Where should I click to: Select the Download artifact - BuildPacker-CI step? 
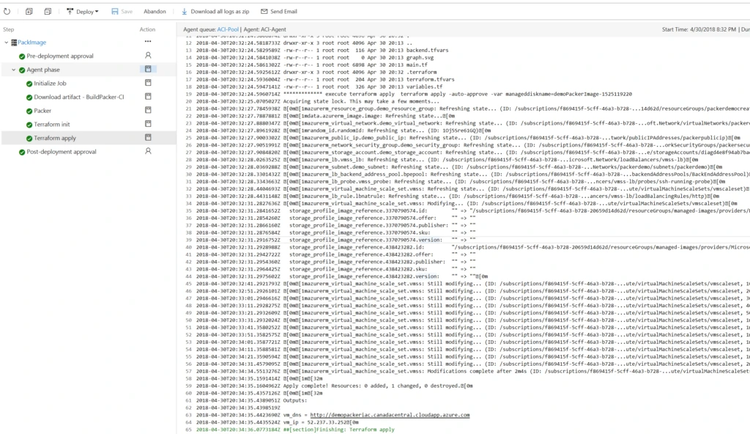click(x=78, y=97)
